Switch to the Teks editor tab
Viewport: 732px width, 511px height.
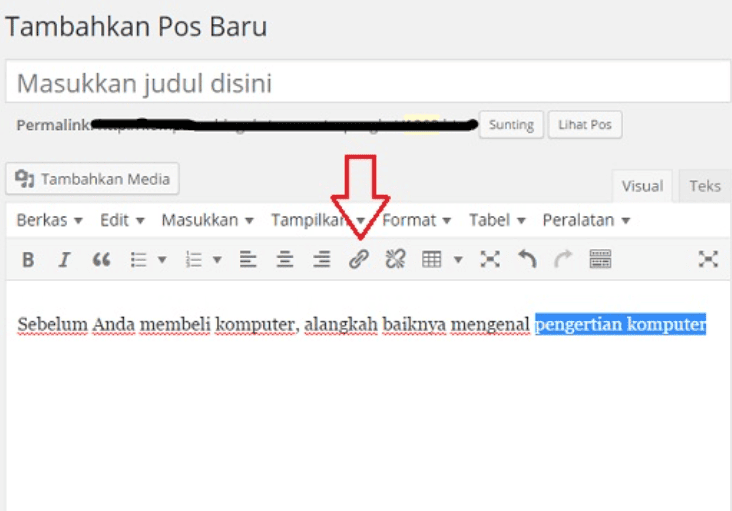tap(705, 186)
